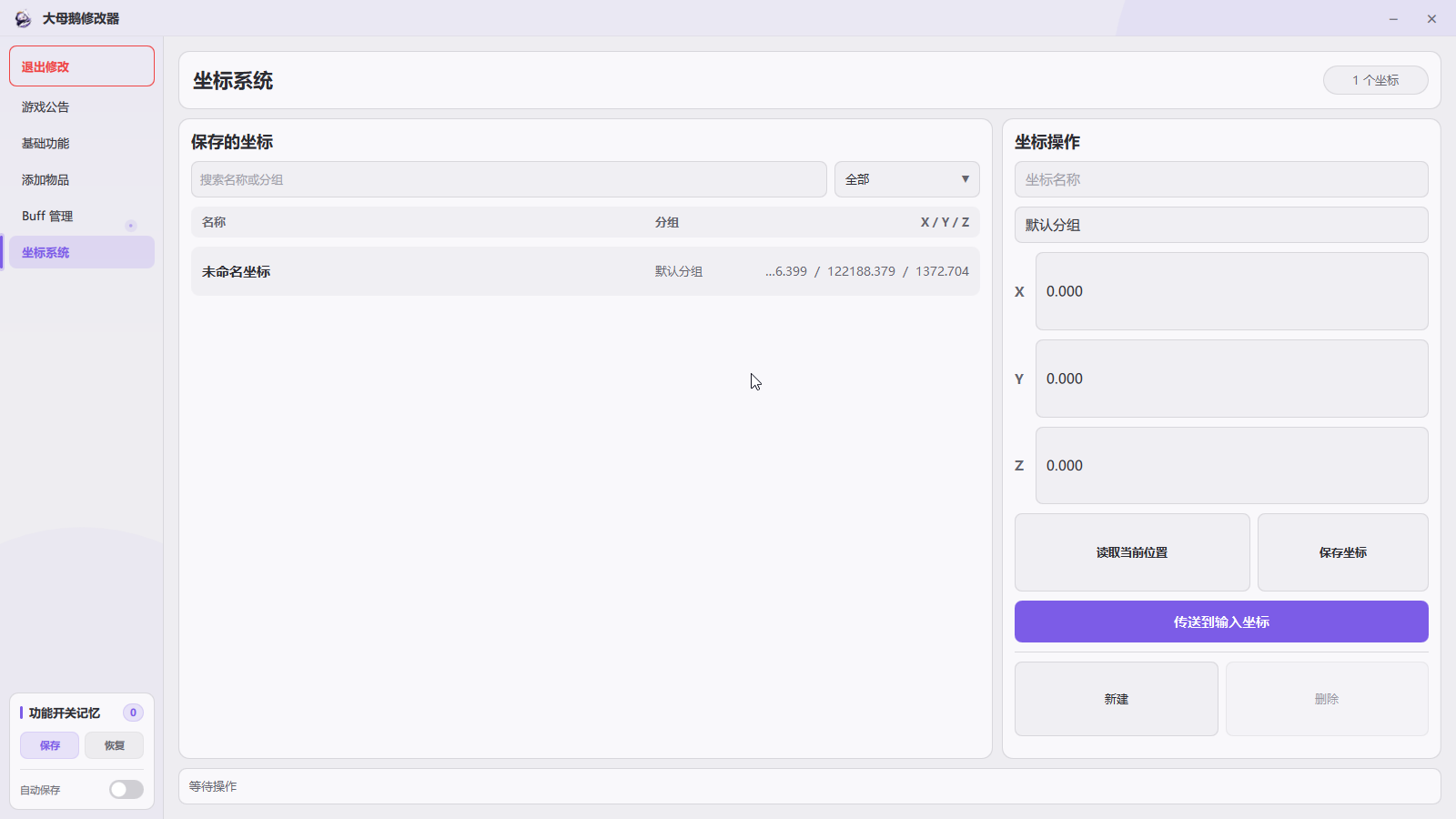Screen dimensions: 1456x819
Task: Toggle the 自动保存 switch
Action: click(x=126, y=790)
